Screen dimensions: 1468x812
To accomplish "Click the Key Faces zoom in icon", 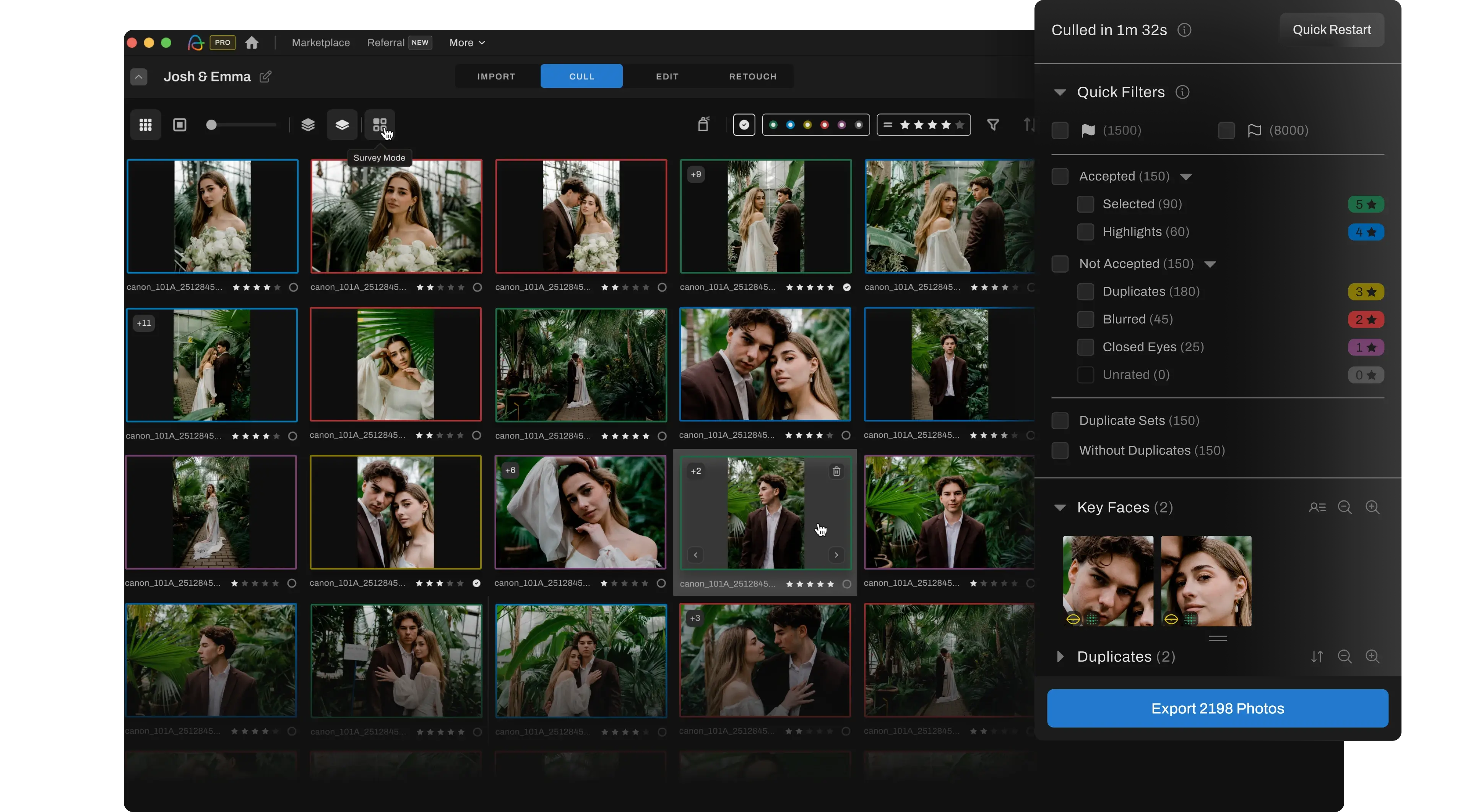I will (1373, 507).
